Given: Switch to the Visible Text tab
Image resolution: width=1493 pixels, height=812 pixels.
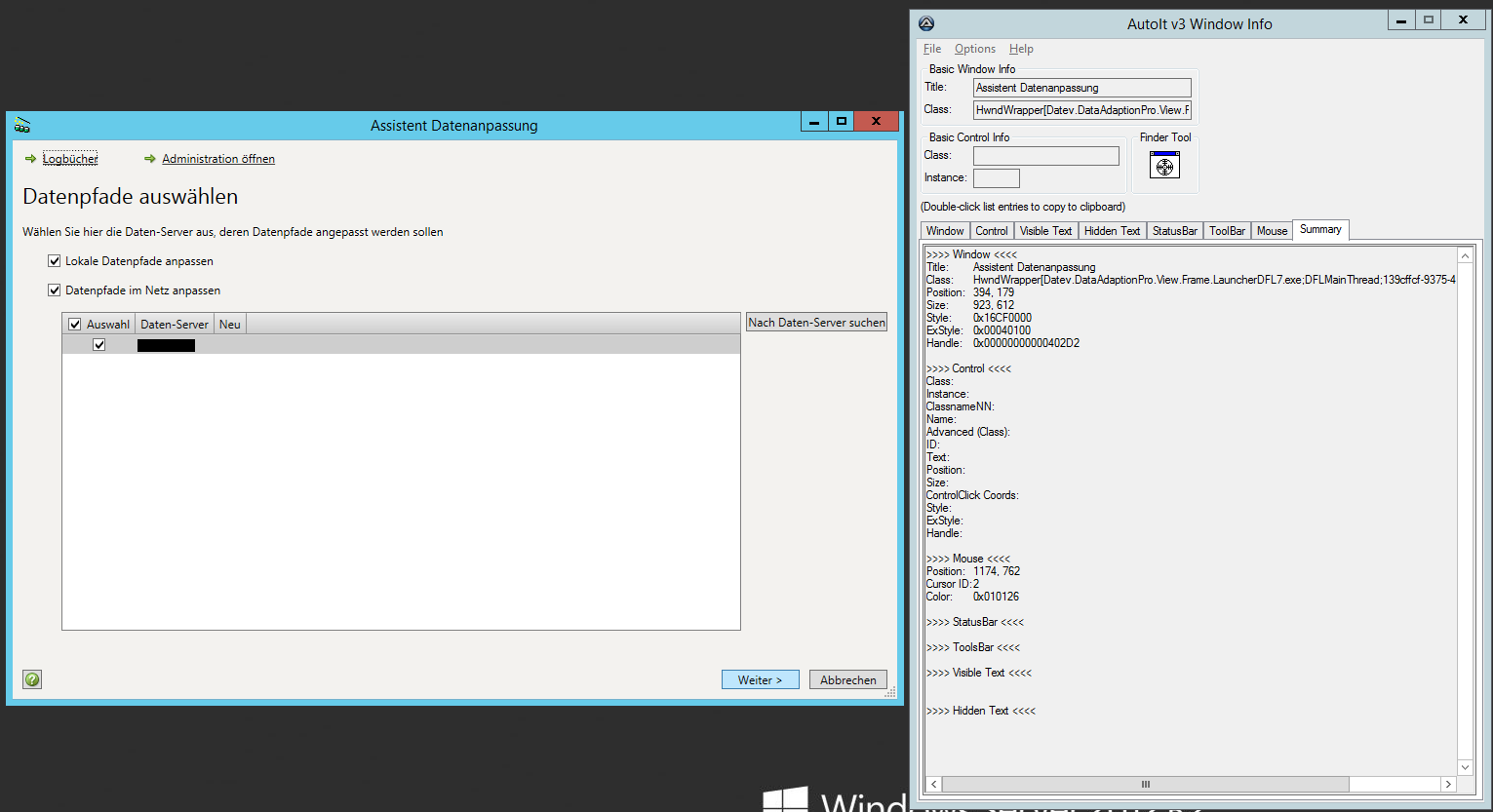Looking at the screenshot, I should (1045, 231).
